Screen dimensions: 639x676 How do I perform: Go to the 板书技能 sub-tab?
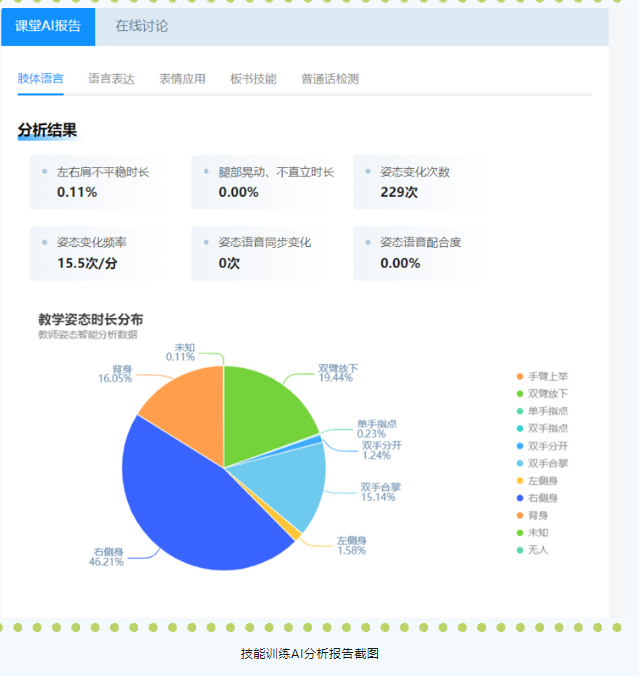click(253, 79)
